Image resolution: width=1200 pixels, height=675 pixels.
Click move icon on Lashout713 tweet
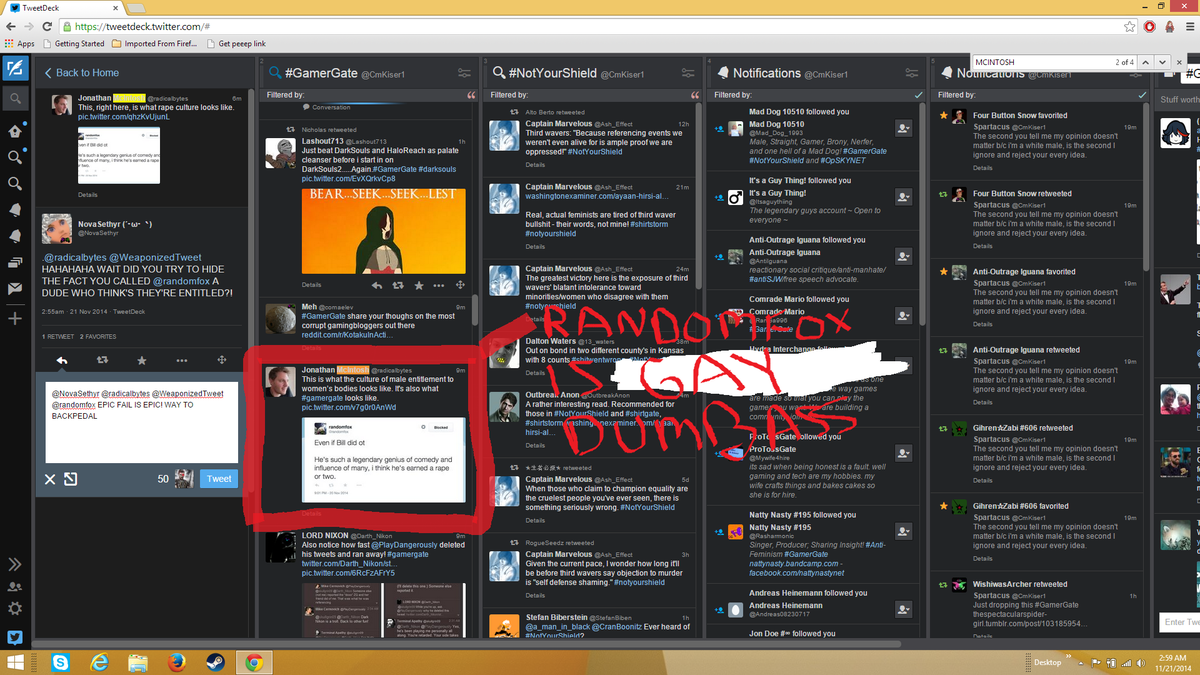(x=461, y=285)
